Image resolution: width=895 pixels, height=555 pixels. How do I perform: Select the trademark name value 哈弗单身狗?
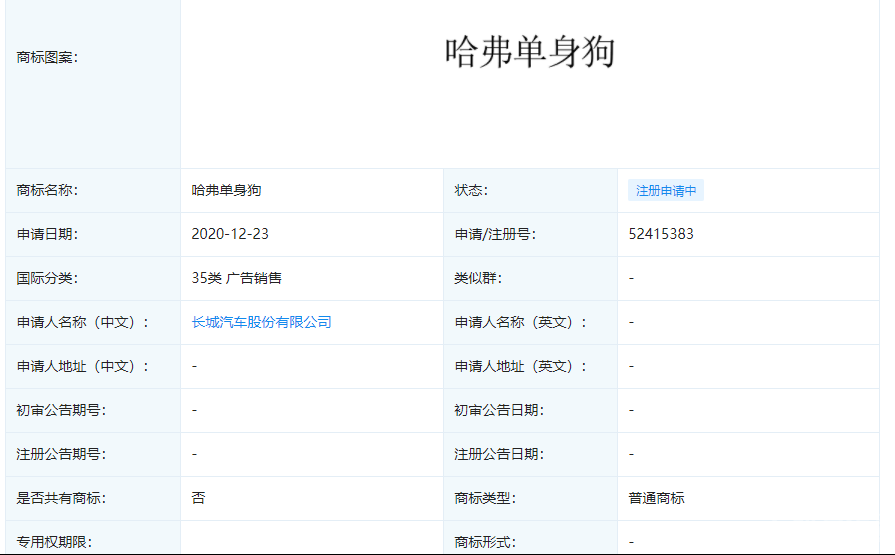tap(226, 190)
